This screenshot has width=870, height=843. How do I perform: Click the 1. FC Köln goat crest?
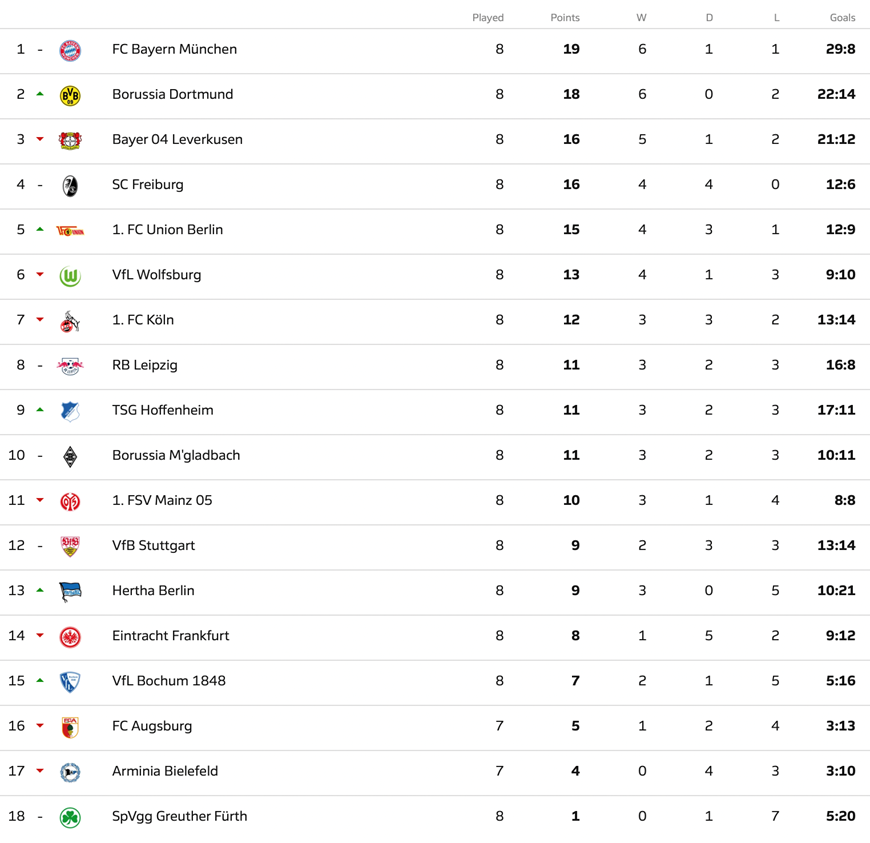tap(70, 321)
